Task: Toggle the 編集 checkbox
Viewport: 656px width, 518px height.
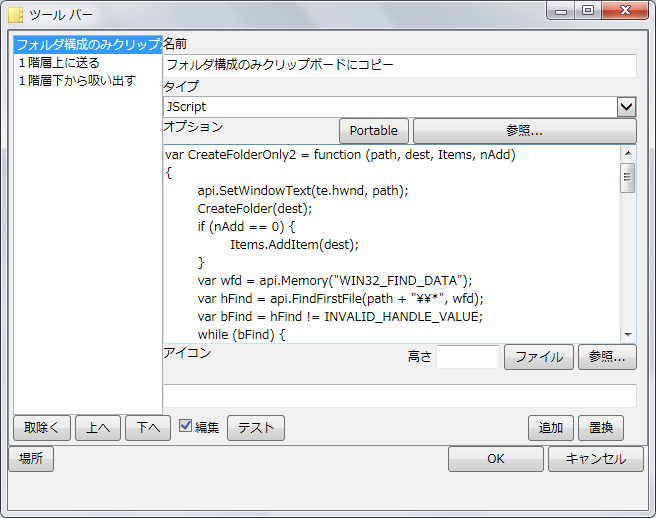Action: (185, 426)
